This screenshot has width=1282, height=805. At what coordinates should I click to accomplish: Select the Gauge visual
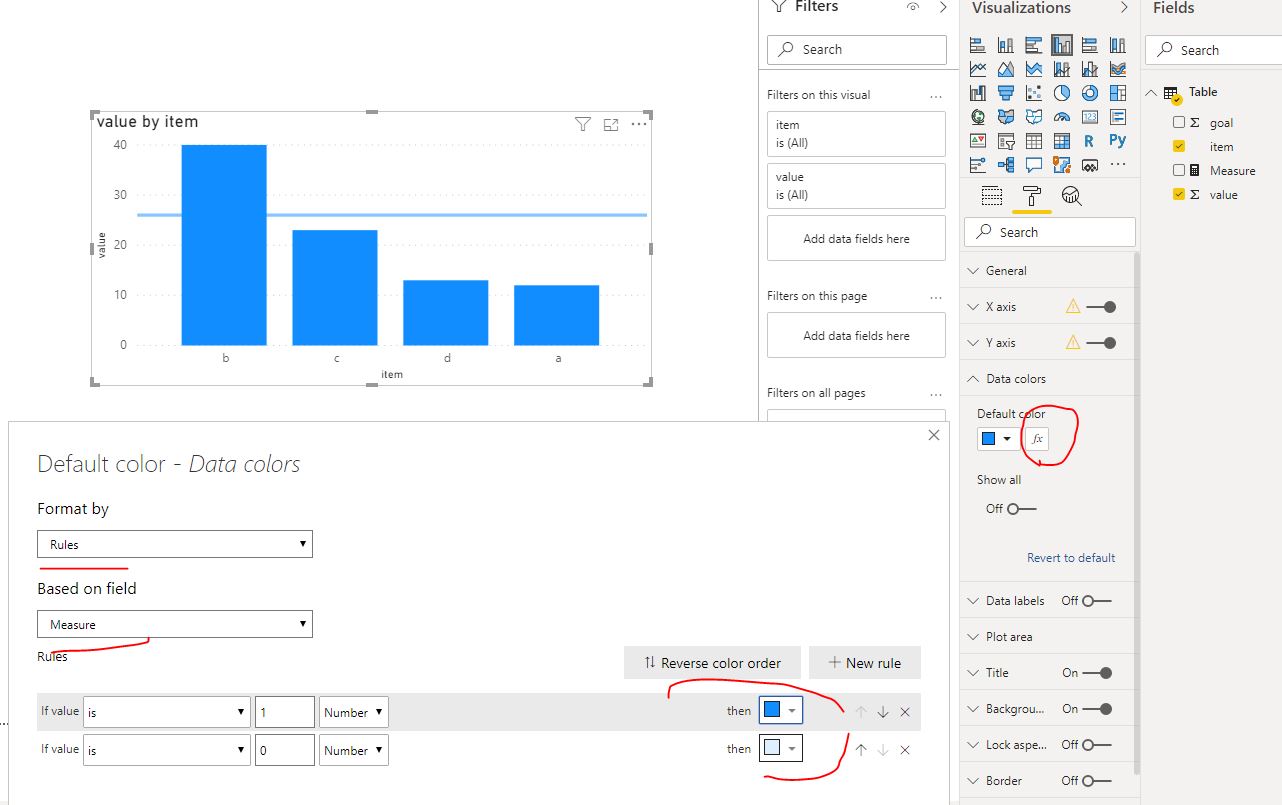1062,117
